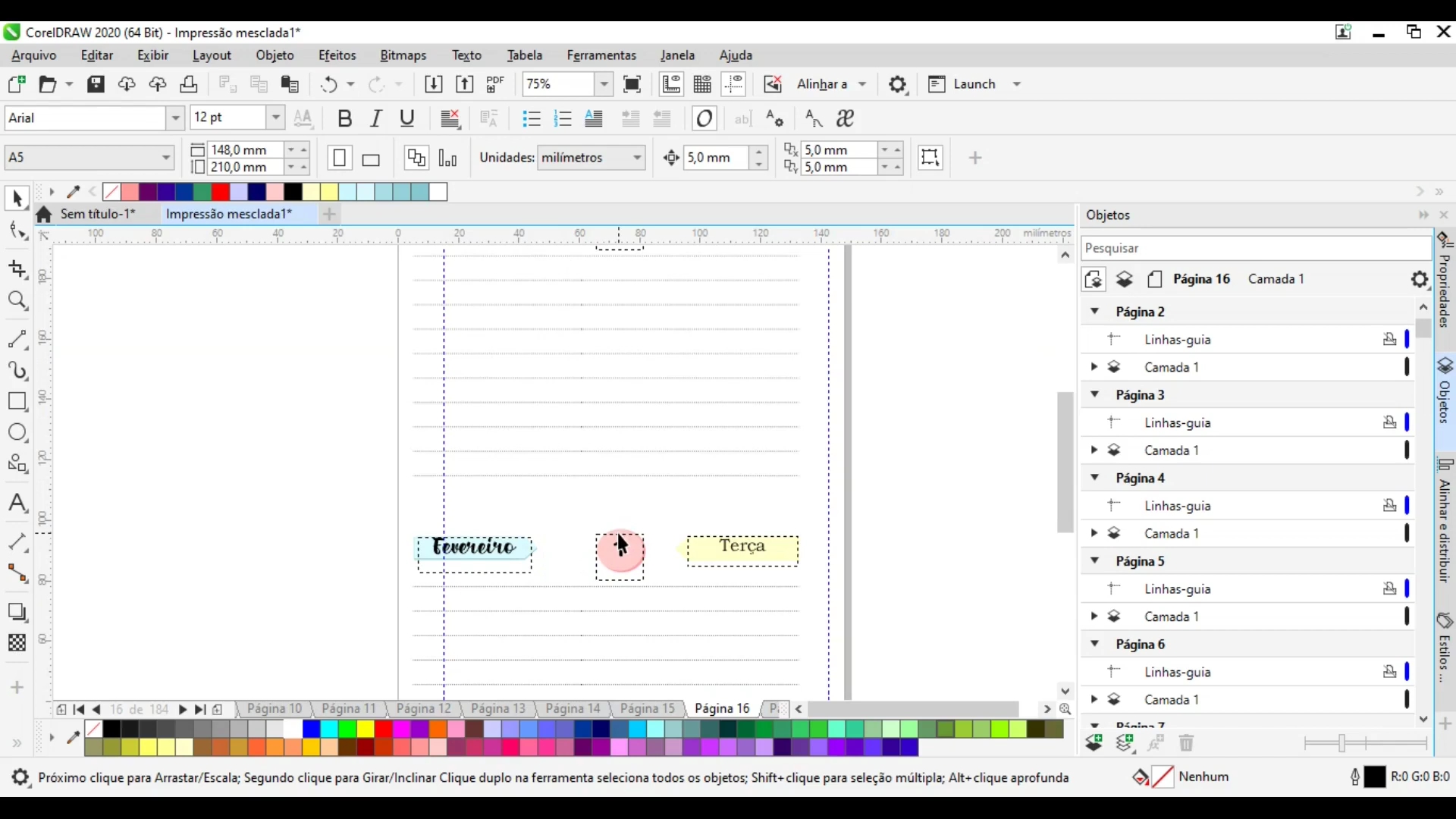Viewport: 1456px width, 819px height.
Task: Click the Publish to PDF icon
Action: [495, 84]
